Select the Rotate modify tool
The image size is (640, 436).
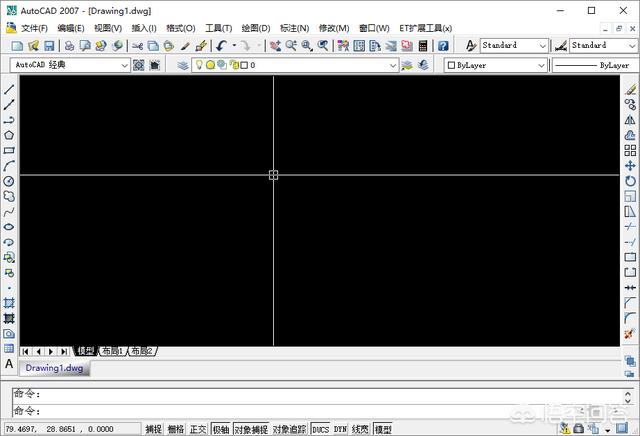pyautogui.click(x=630, y=181)
